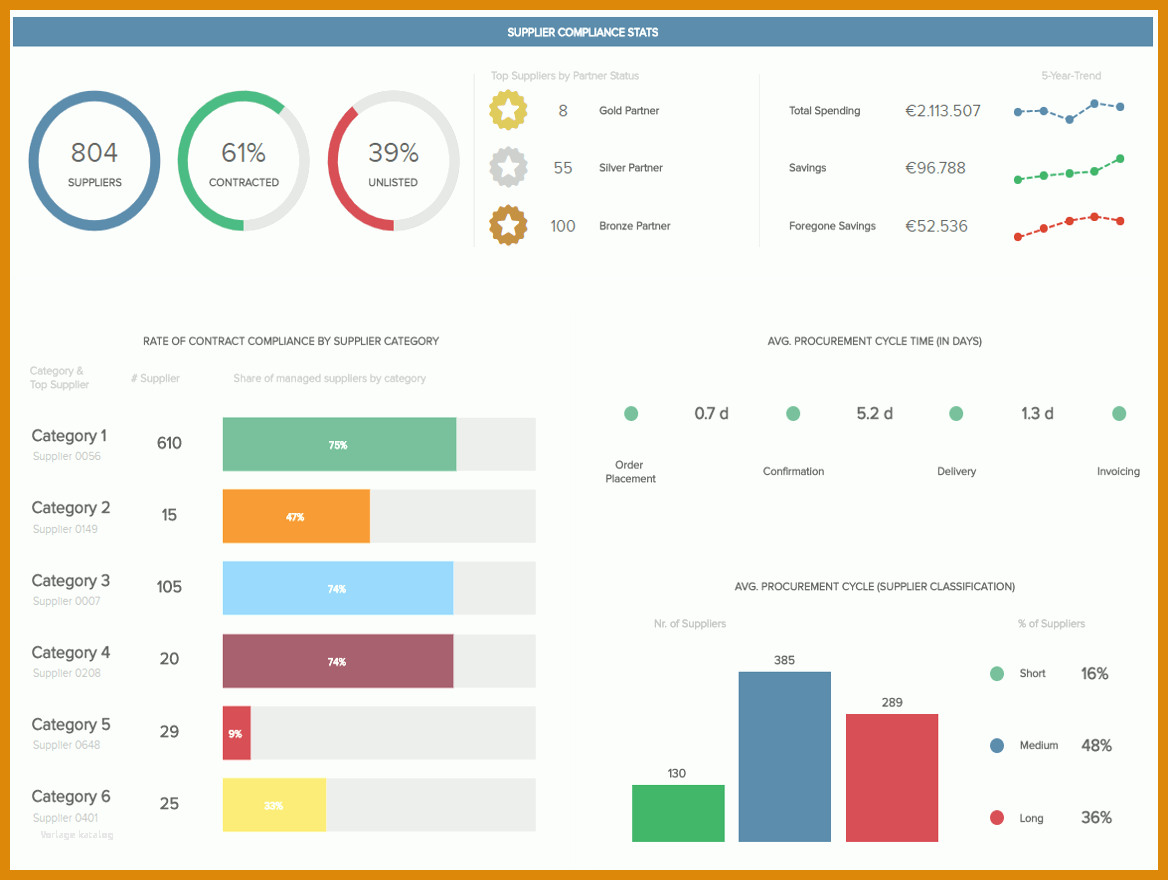This screenshot has width=1168, height=880.
Task: Click the '5-Year-Trend' column heading
Action: click(x=1071, y=75)
